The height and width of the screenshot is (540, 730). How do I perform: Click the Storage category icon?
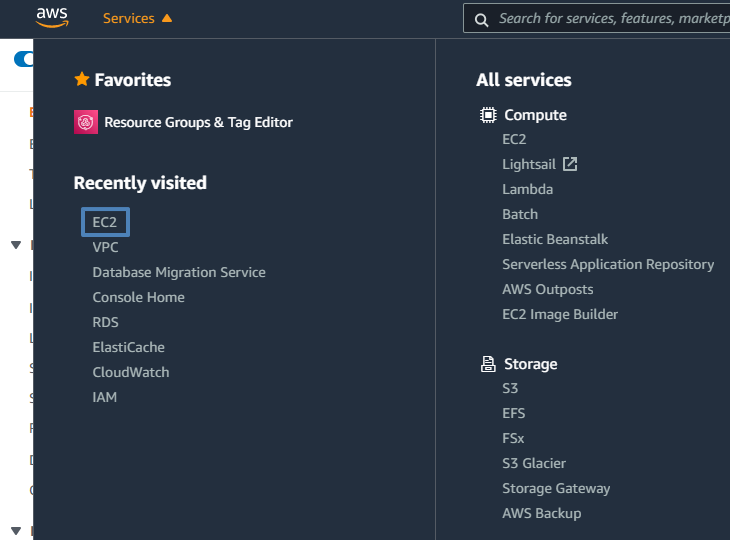pos(488,364)
